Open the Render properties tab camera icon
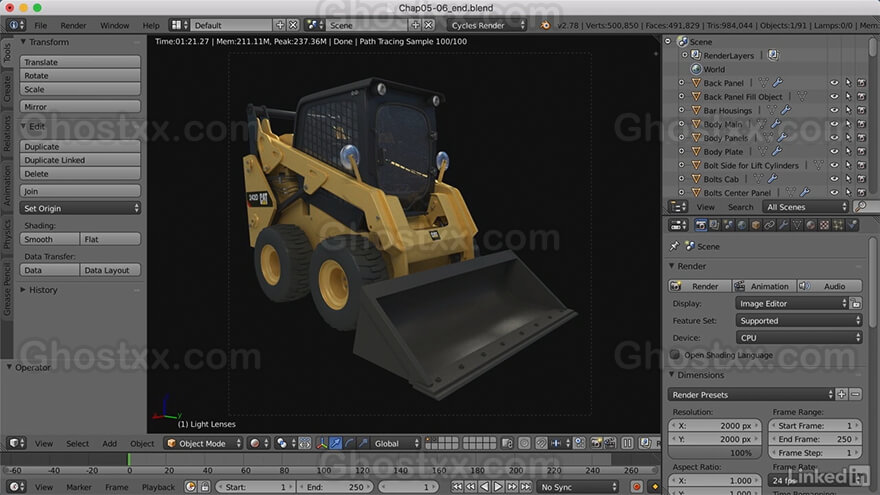The width and height of the screenshot is (880, 495). (x=701, y=225)
